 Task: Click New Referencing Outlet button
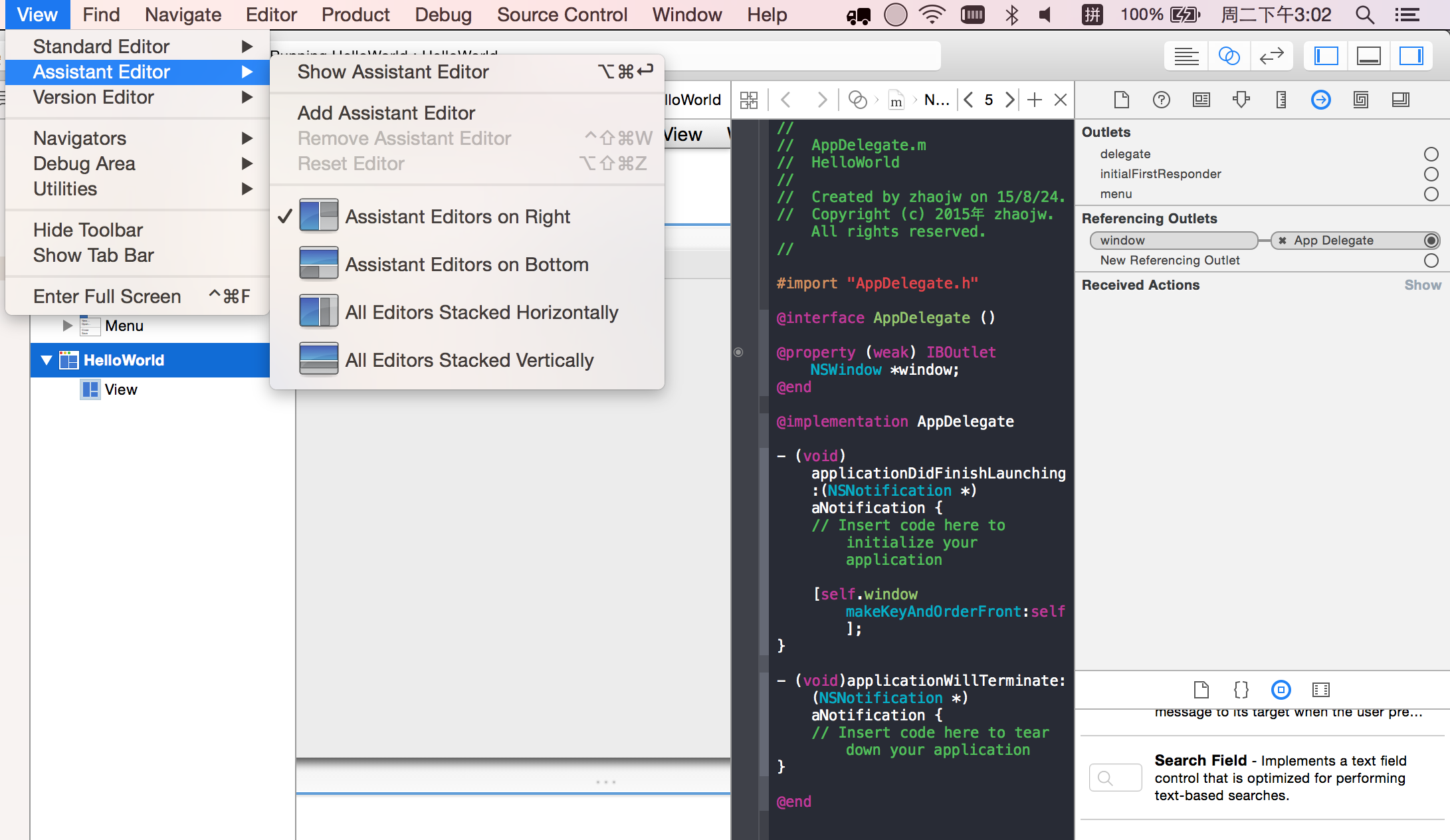(1431, 260)
